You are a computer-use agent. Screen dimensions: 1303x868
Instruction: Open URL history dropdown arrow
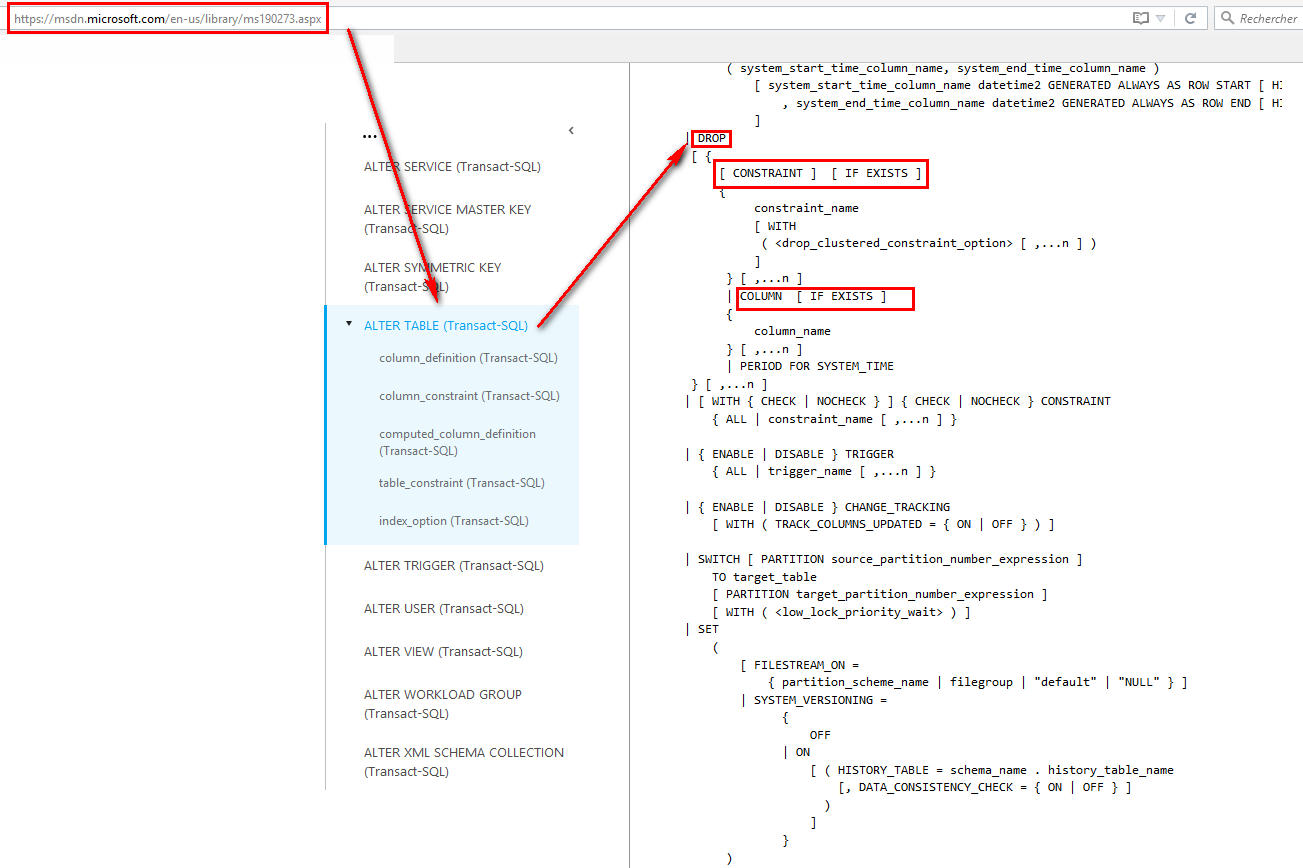click(x=1160, y=18)
